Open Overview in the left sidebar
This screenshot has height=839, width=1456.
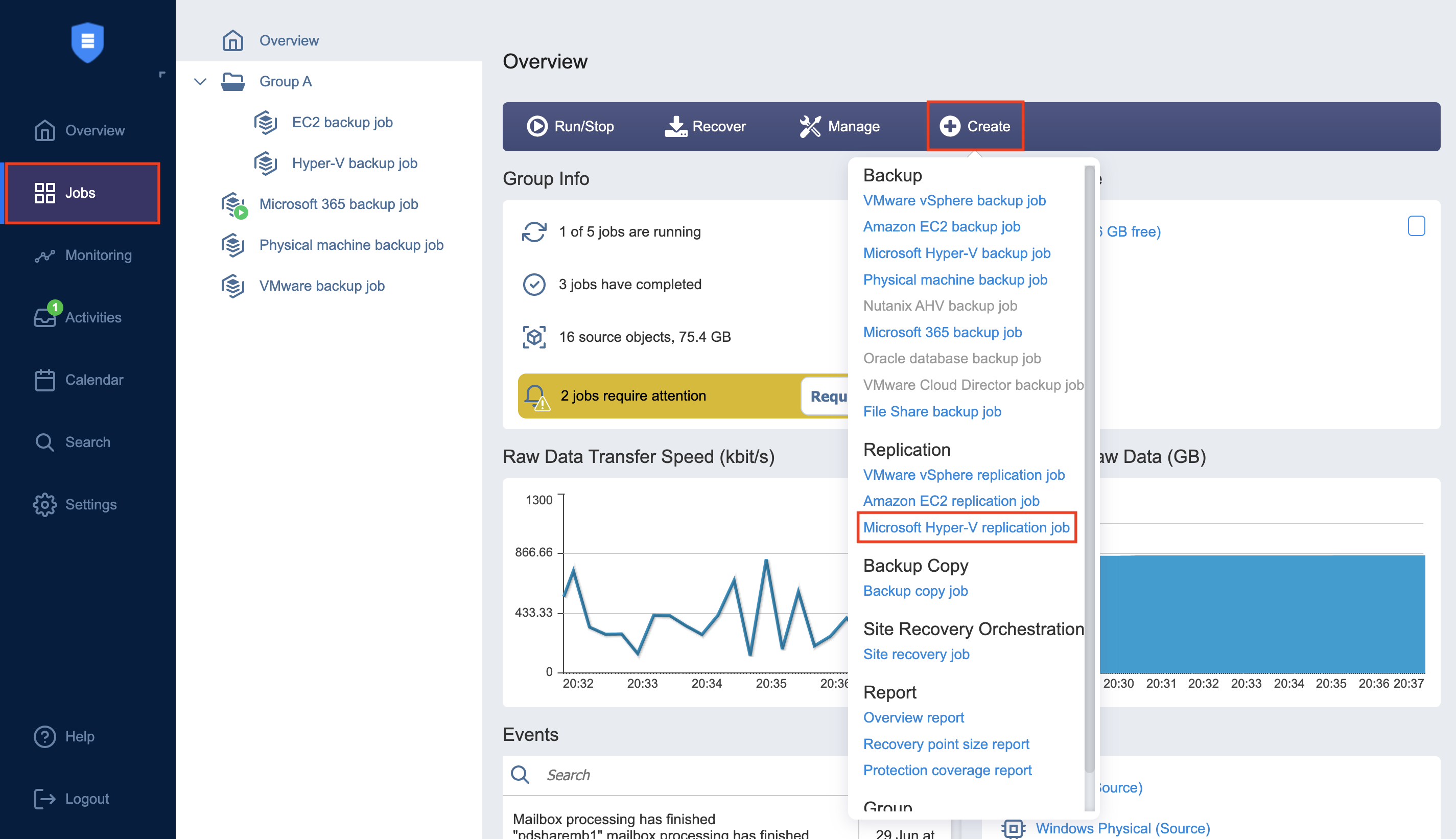(x=80, y=130)
